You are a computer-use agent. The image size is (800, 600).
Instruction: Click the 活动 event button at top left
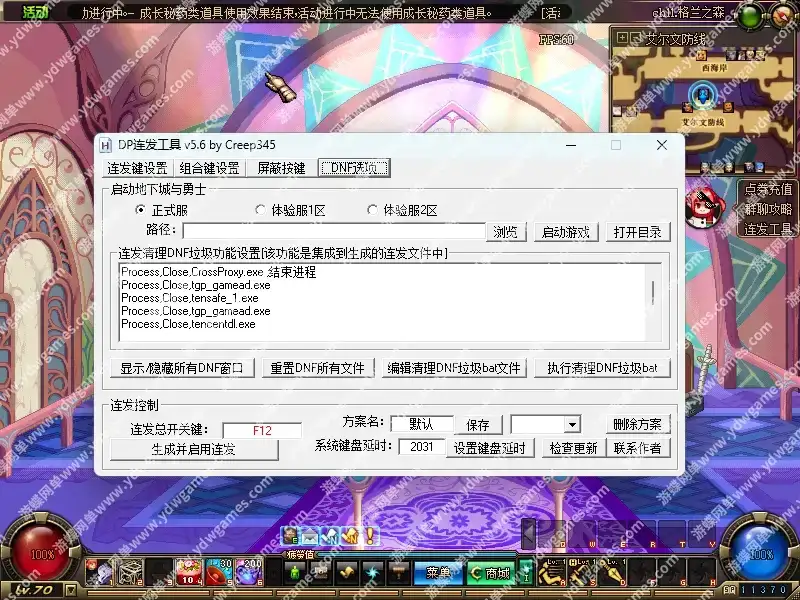click(x=35, y=11)
